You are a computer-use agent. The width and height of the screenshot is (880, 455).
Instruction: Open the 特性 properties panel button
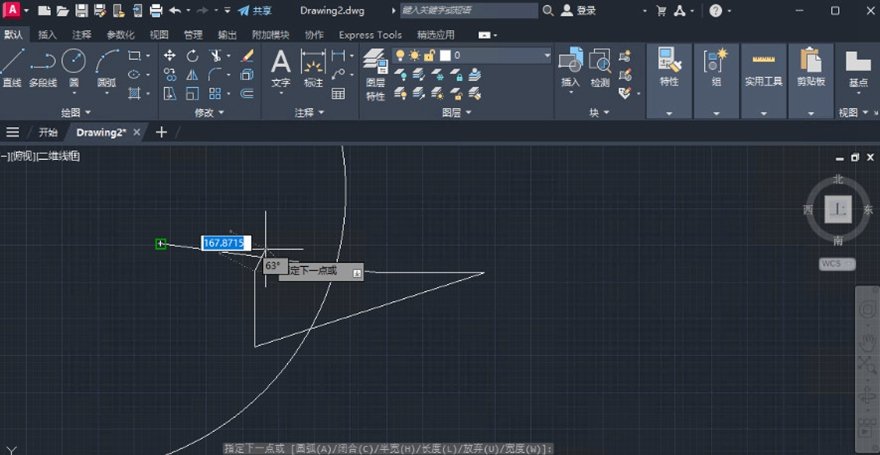(x=669, y=67)
